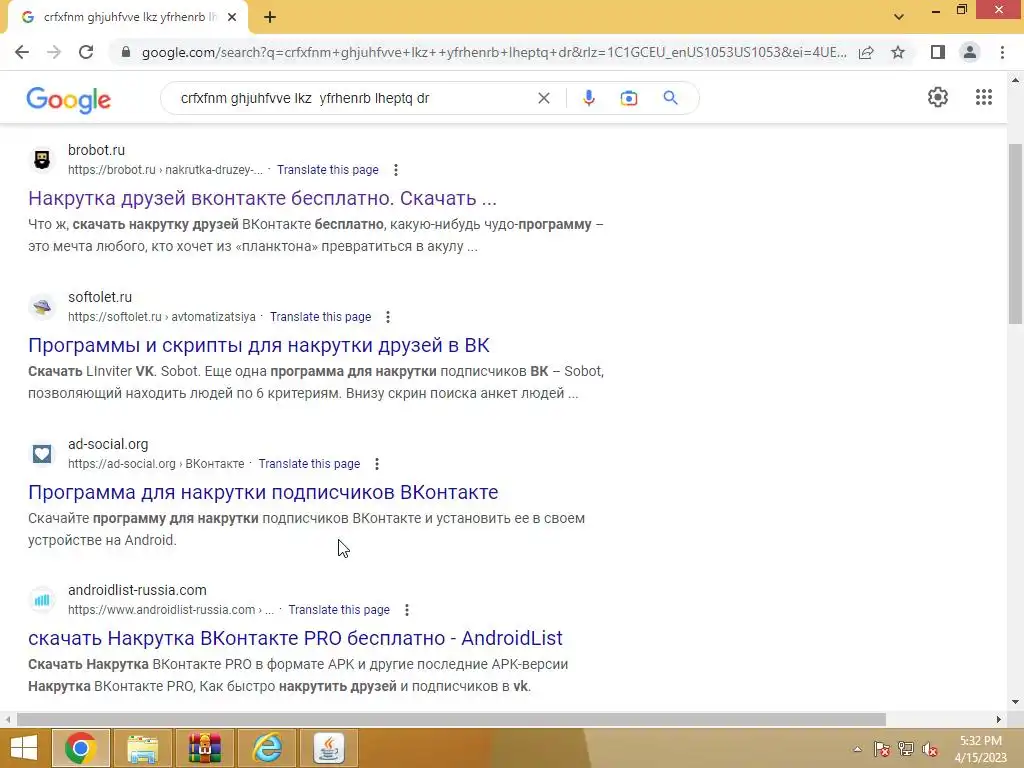Click the androidlist-russia.com site favicon

point(42,600)
